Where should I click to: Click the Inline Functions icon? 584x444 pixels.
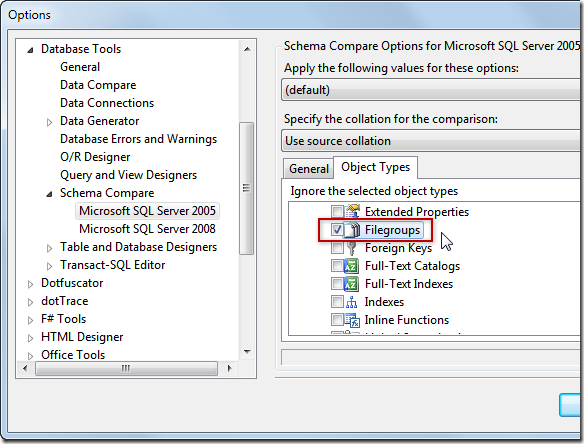coord(352,320)
